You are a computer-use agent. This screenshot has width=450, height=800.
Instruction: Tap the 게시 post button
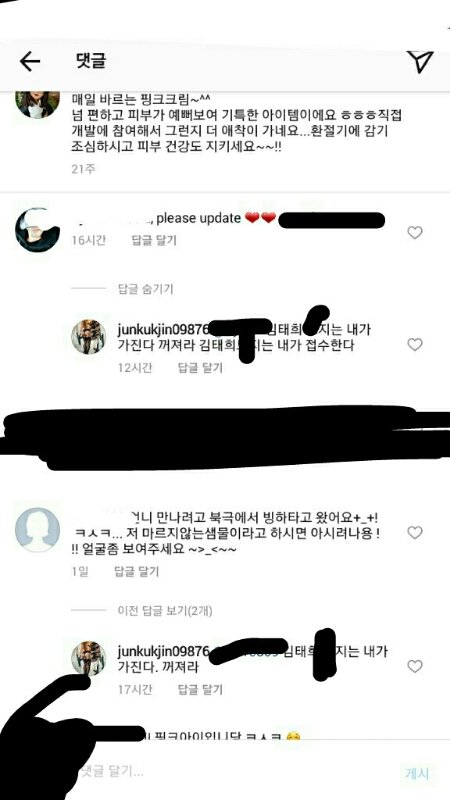point(417,773)
